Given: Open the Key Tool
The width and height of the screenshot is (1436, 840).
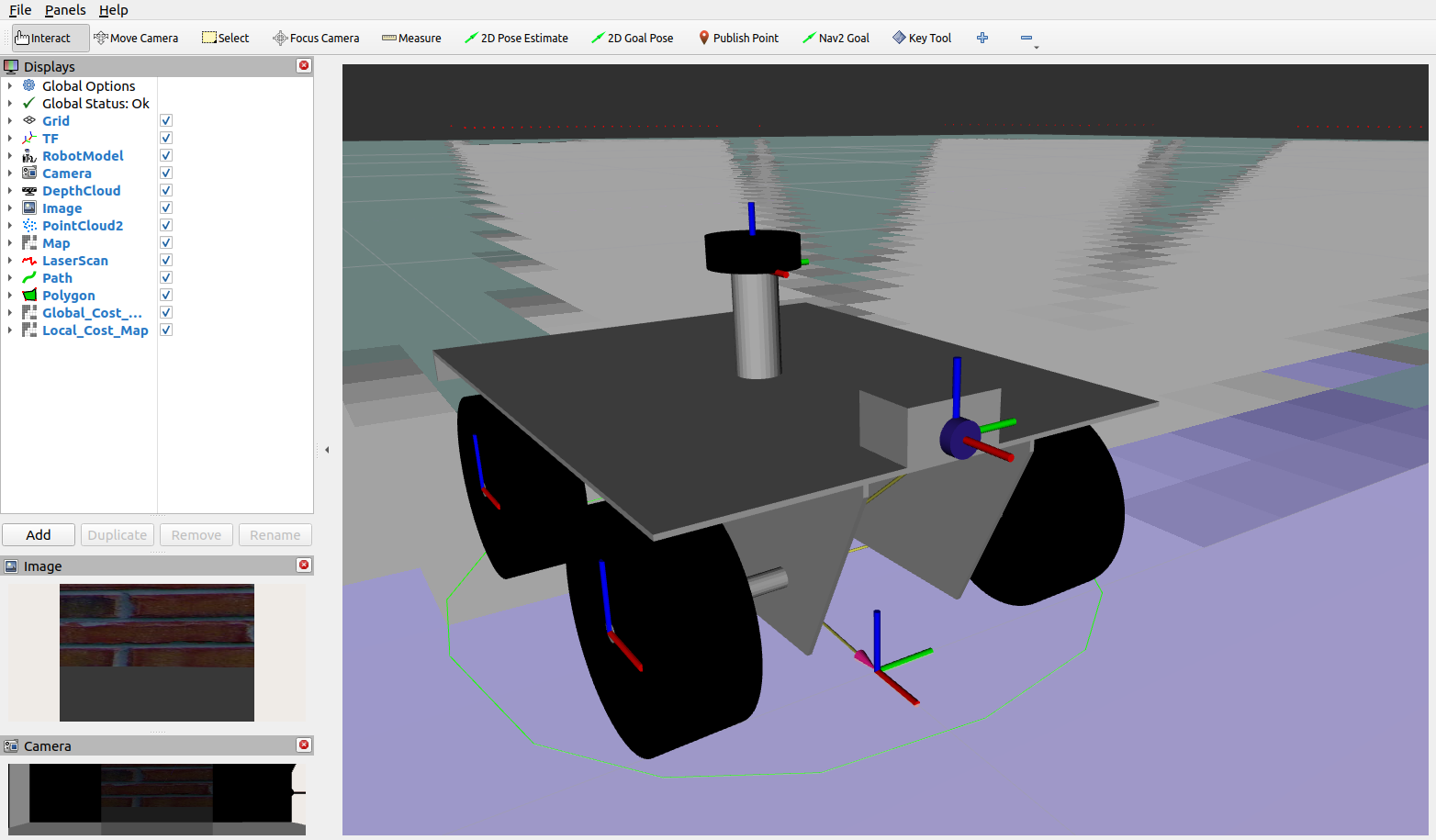Looking at the screenshot, I should coord(921,38).
